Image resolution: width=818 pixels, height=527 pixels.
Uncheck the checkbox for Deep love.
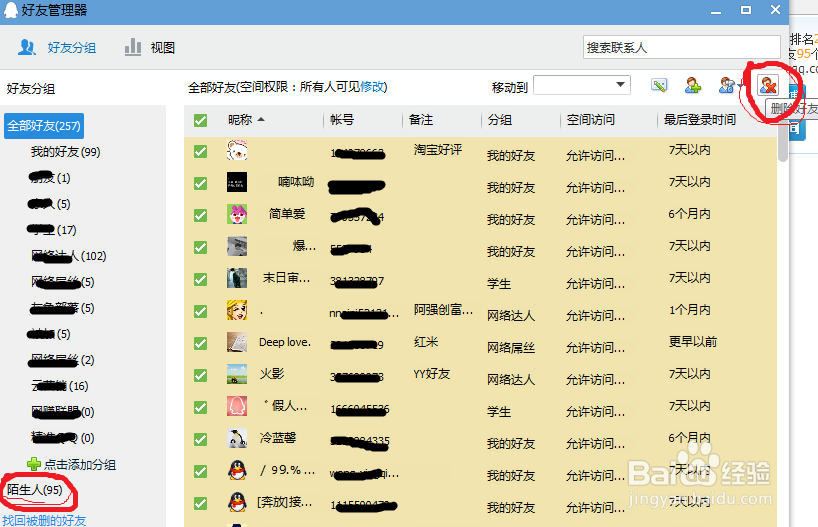click(x=200, y=343)
